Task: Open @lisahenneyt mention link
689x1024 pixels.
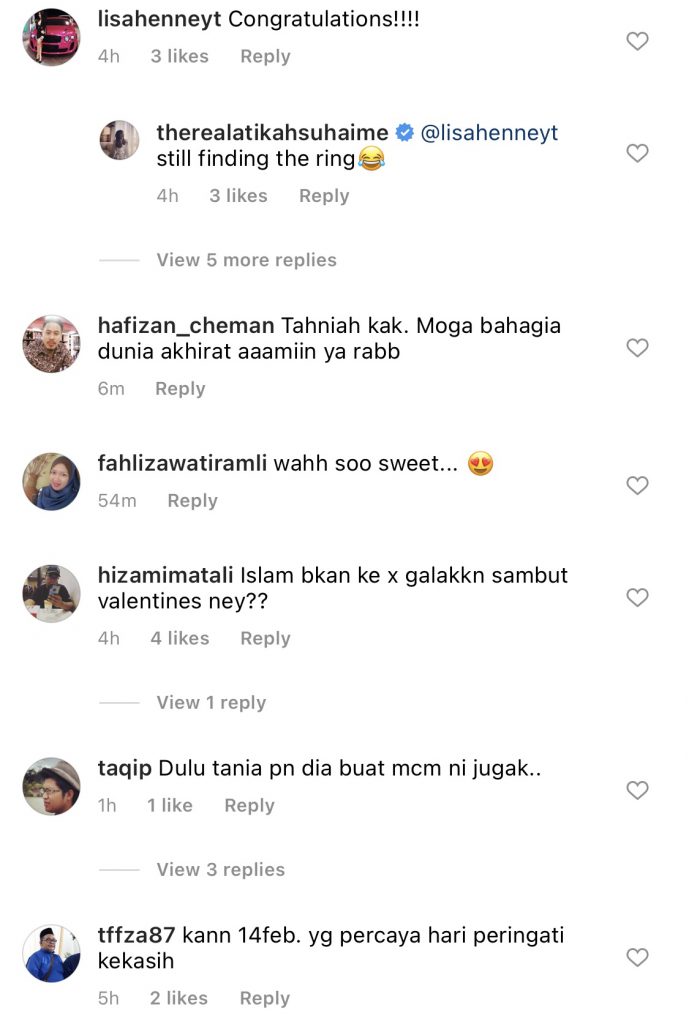Action: 490,133
